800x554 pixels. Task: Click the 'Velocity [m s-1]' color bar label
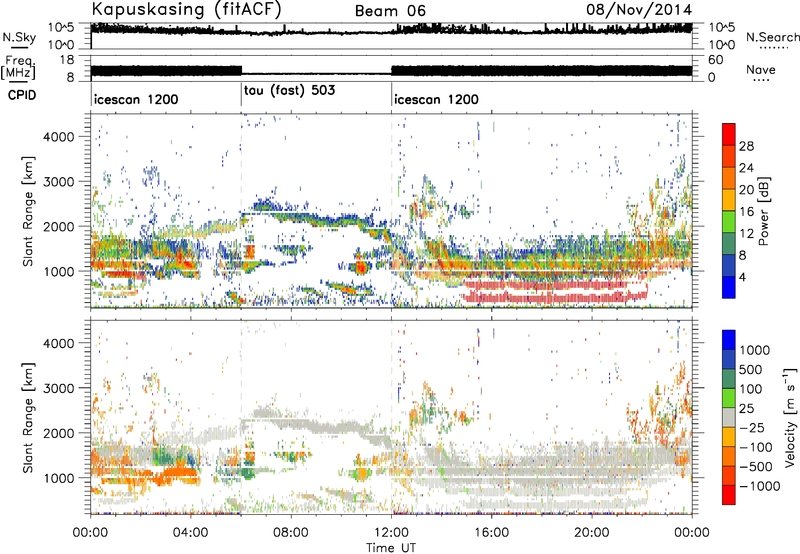(x=790, y=417)
